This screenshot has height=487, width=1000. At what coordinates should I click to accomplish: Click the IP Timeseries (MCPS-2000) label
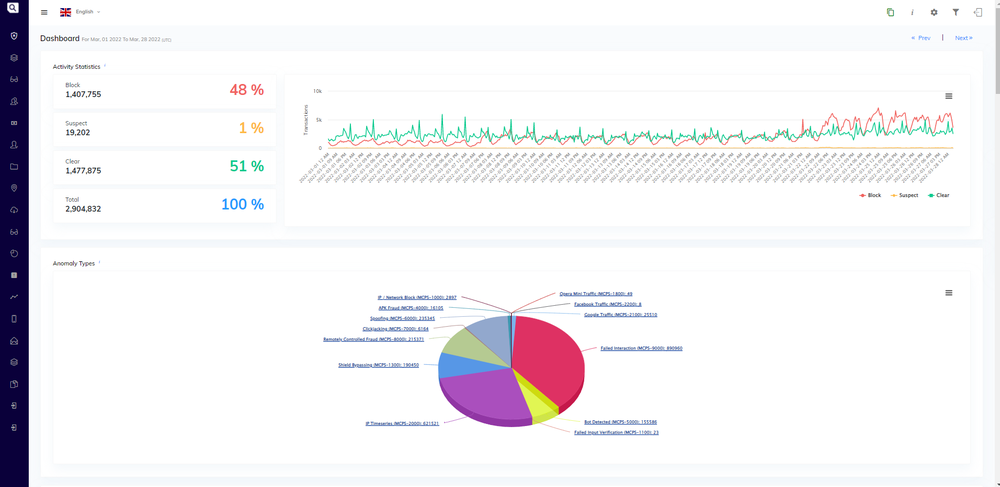click(x=402, y=423)
